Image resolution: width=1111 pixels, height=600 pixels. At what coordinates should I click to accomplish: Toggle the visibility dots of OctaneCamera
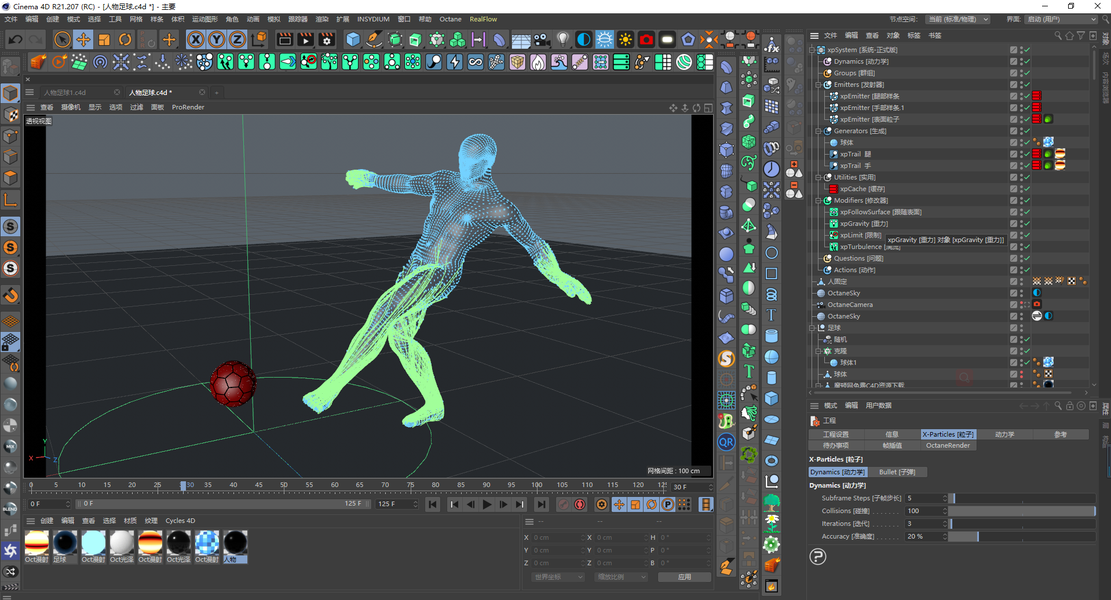pyautogui.click(x=1021, y=305)
